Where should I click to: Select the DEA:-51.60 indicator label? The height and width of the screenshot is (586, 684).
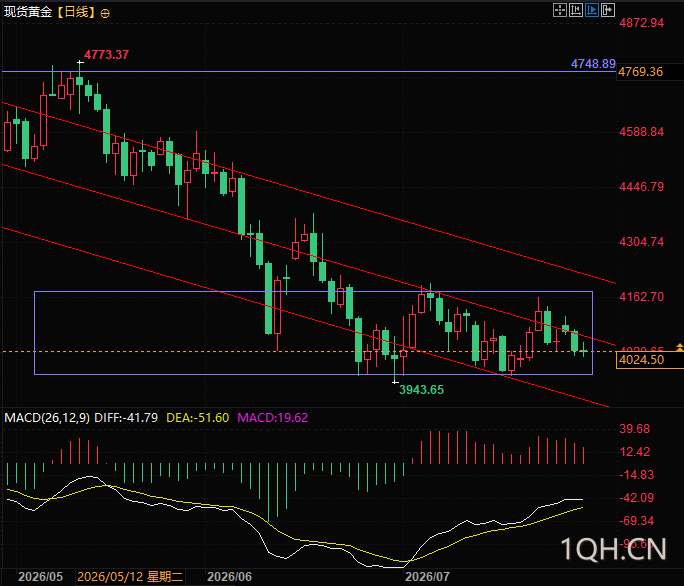198,418
